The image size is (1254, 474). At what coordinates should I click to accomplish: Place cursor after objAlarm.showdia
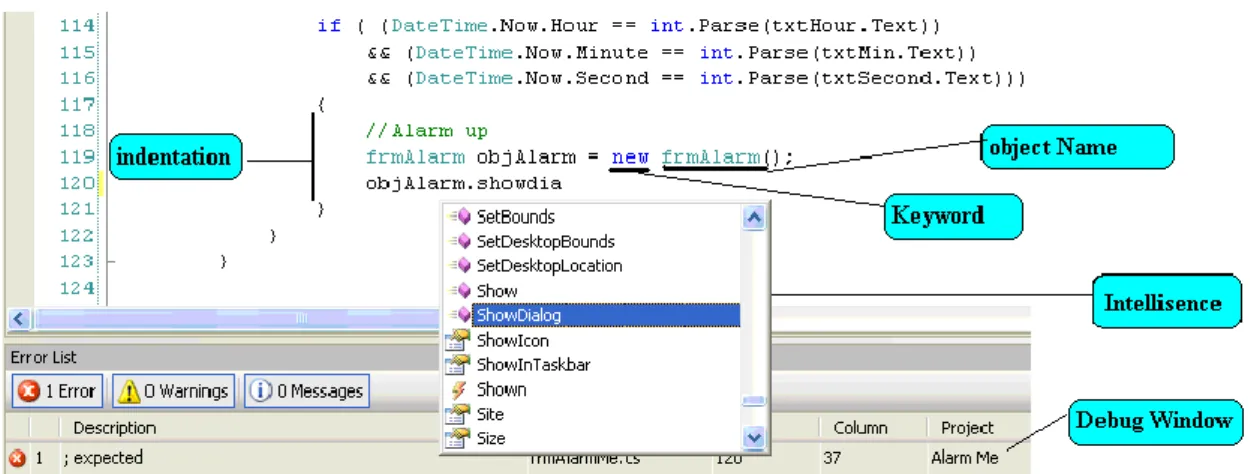click(x=563, y=184)
